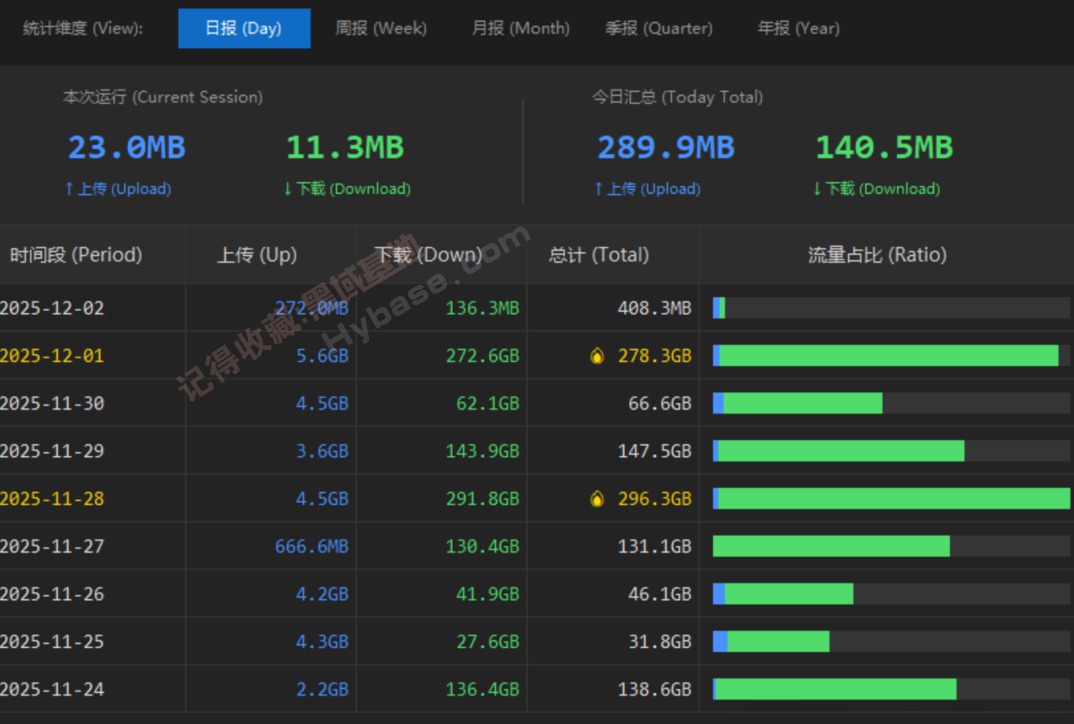Click the download arrow under 11.3MB
Image resolution: width=1074 pixels, height=724 pixels.
(x=288, y=189)
